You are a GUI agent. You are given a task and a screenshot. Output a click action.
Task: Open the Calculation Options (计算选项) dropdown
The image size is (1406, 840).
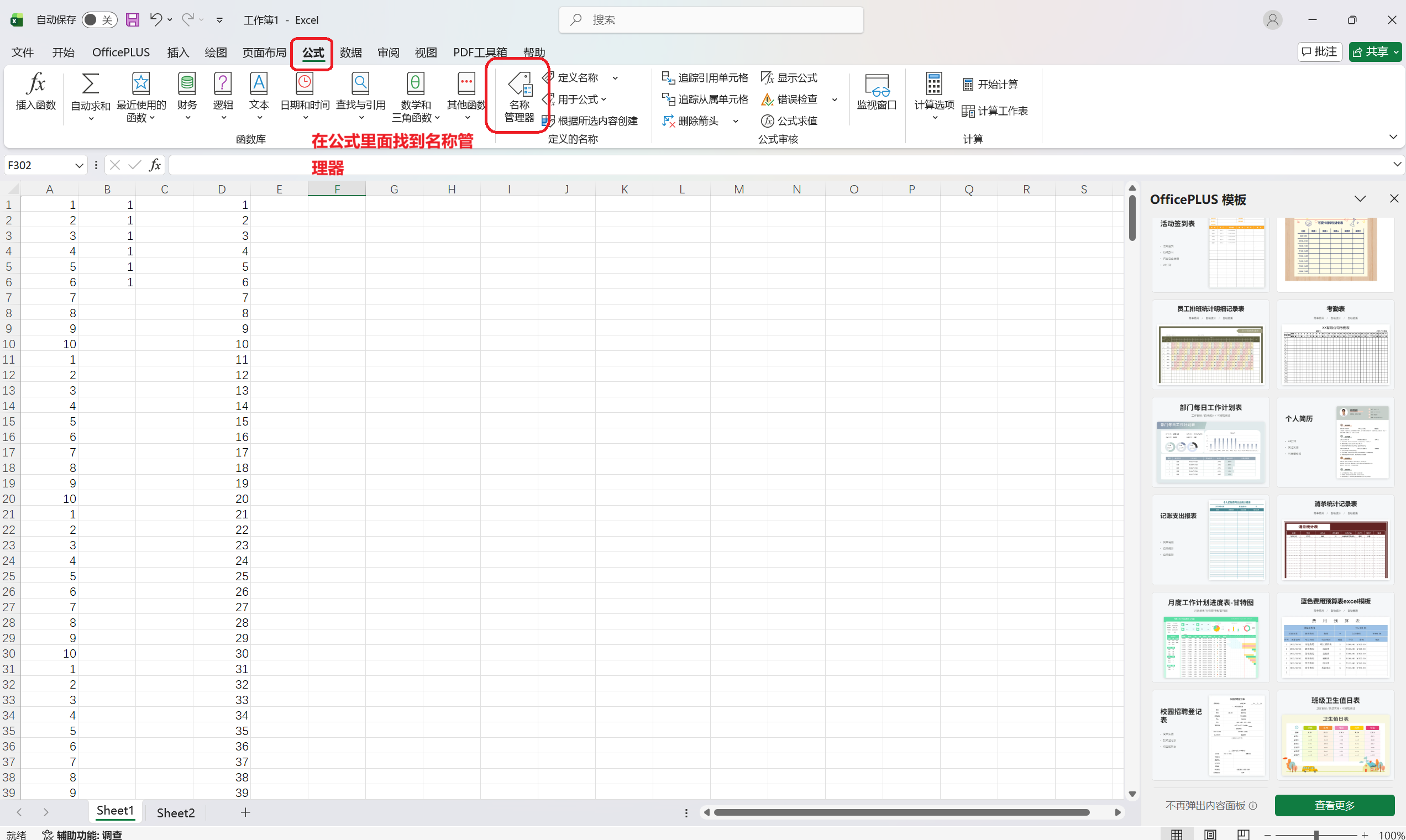(x=934, y=96)
